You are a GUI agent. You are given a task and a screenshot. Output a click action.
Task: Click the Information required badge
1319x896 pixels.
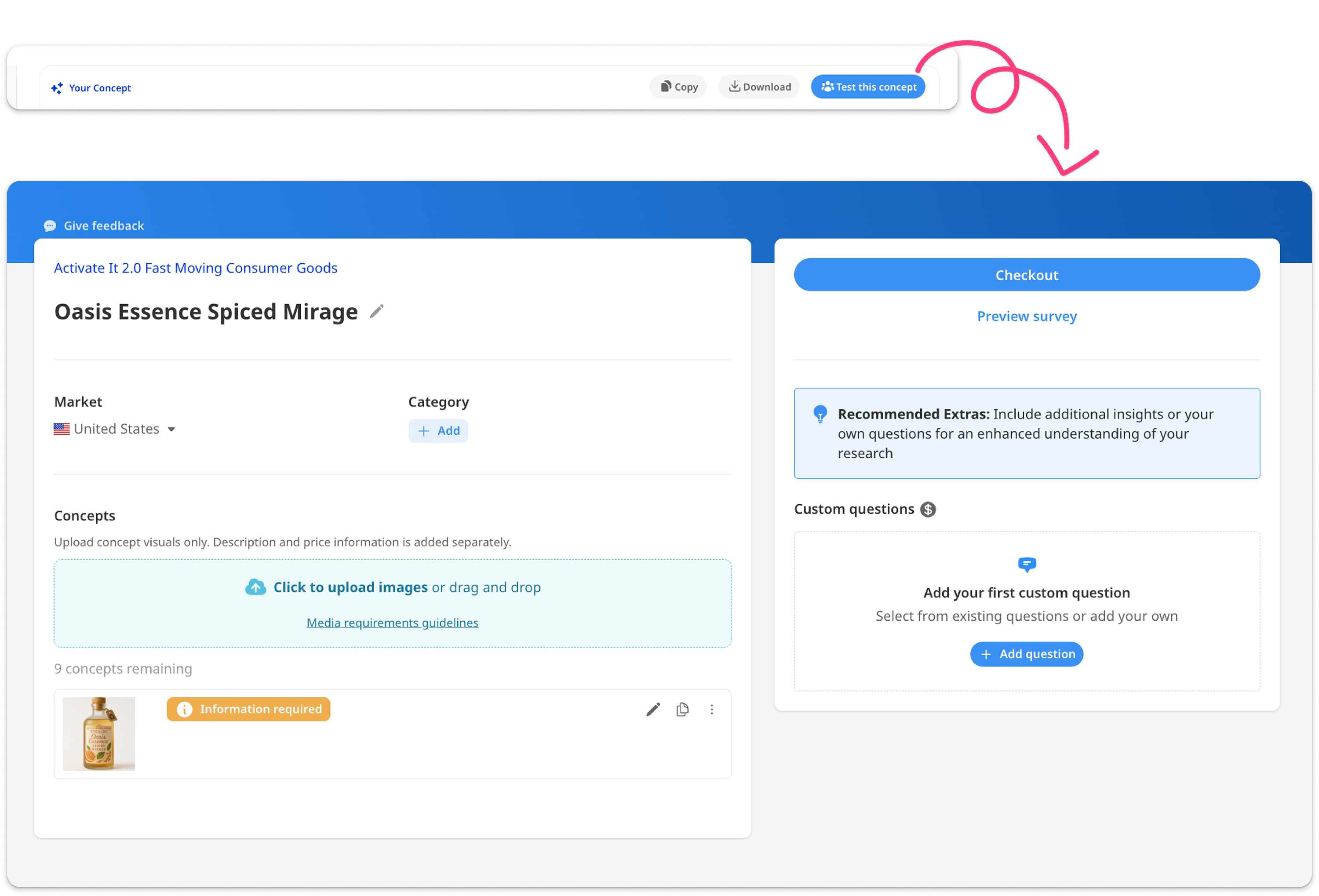pos(248,709)
